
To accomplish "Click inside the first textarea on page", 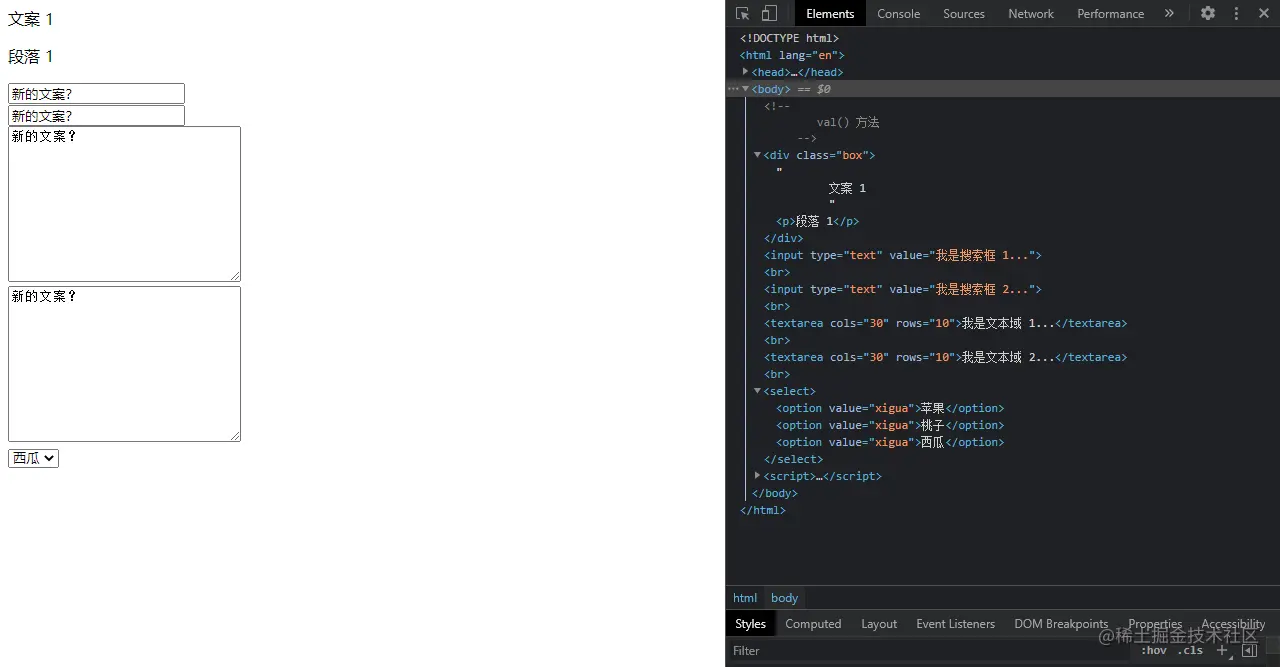I will coord(124,203).
